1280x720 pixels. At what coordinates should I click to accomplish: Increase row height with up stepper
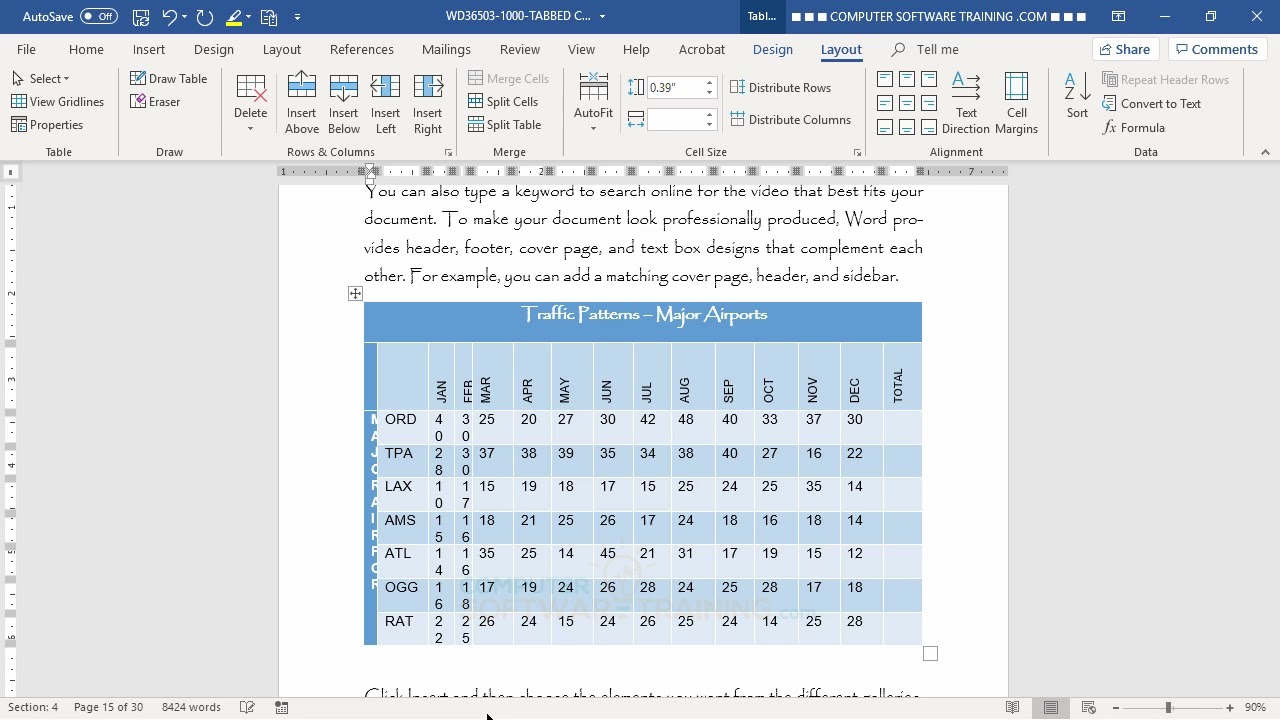point(710,83)
